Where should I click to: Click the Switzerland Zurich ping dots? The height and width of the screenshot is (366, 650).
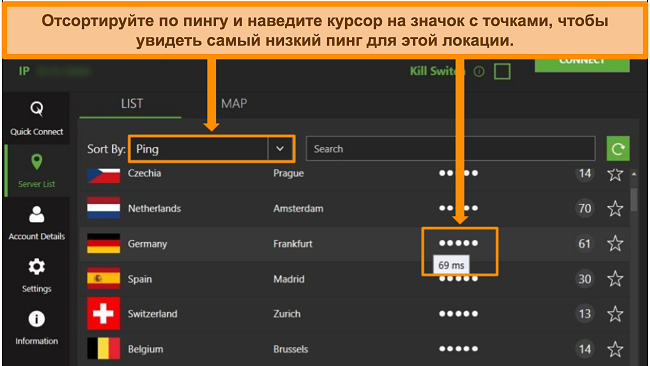458,314
